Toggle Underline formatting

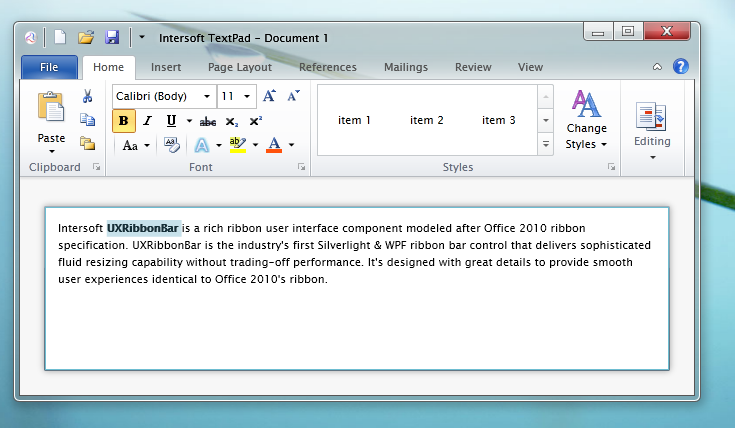(172, 121)
